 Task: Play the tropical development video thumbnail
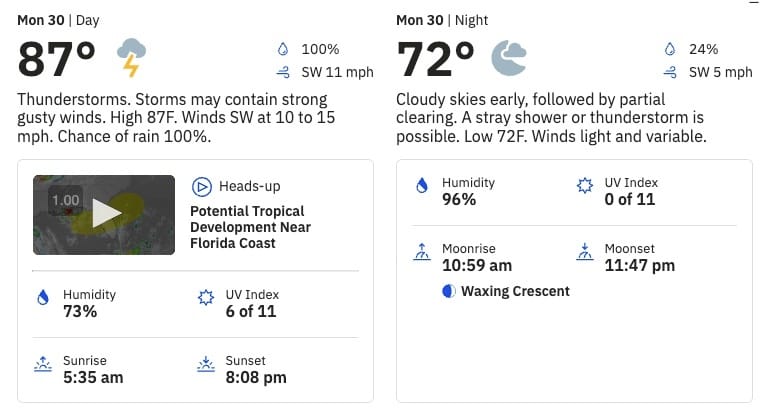[104, 215]
